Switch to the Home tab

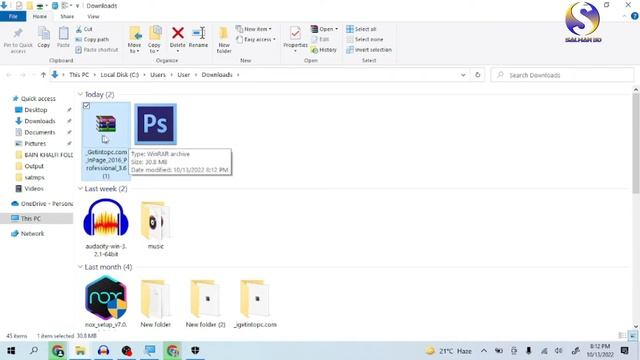tap(40, 16)
